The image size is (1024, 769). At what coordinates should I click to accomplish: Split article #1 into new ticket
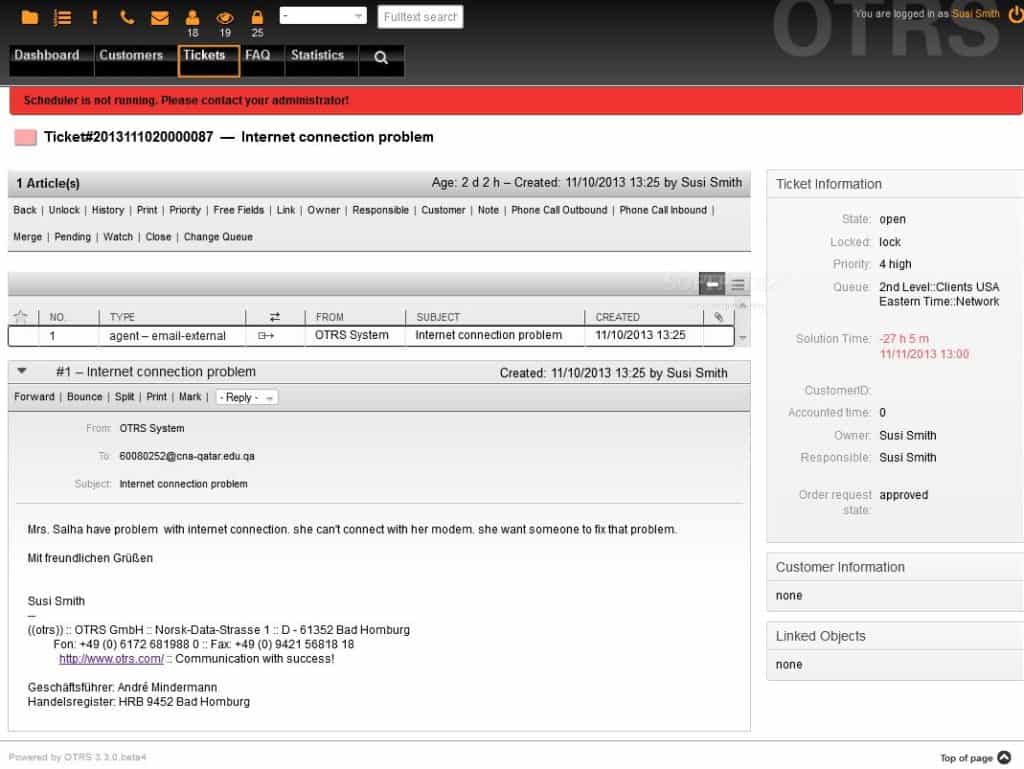(124, 396)
